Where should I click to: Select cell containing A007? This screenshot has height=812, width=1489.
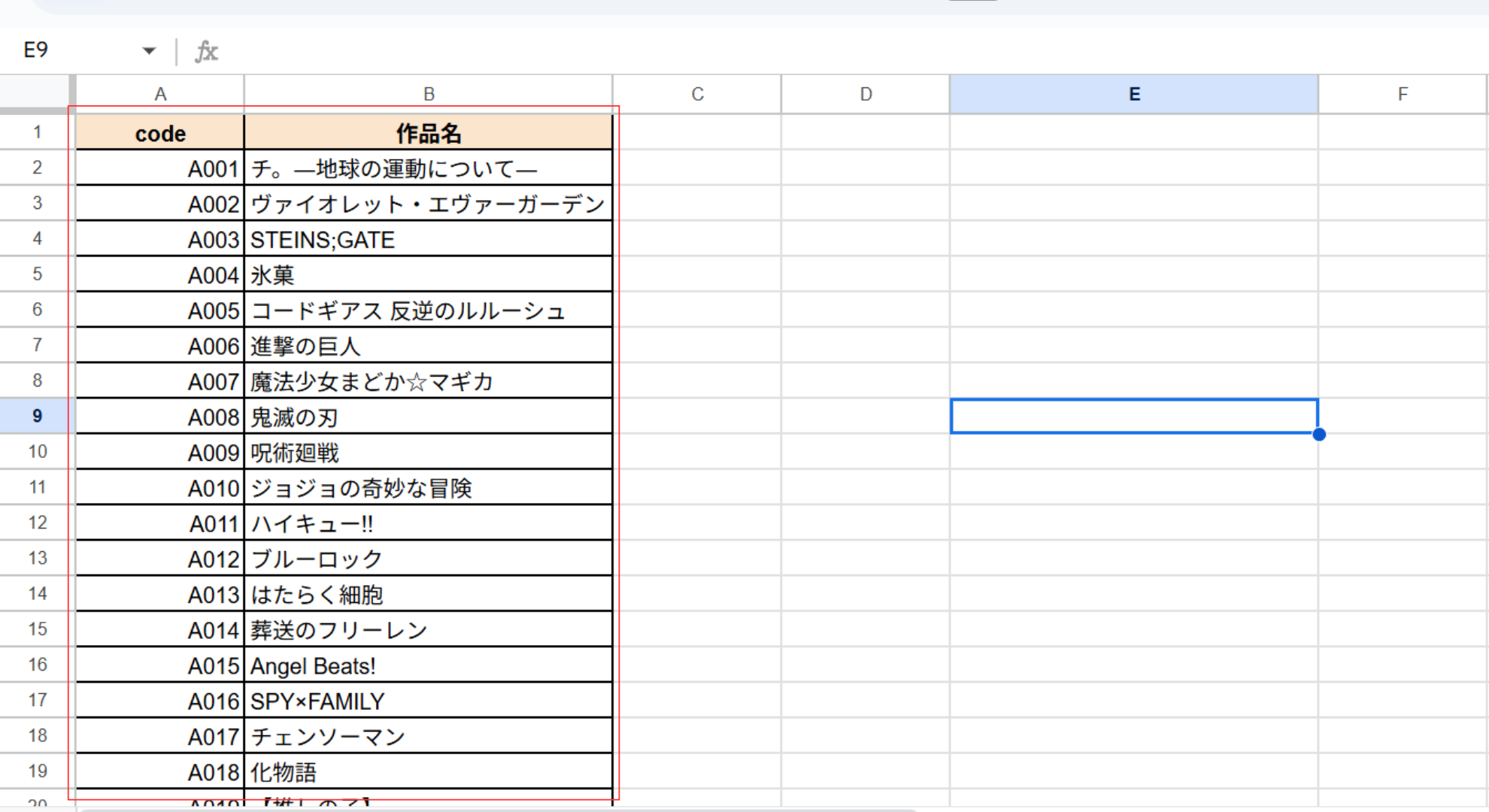[x=160, y=380]
